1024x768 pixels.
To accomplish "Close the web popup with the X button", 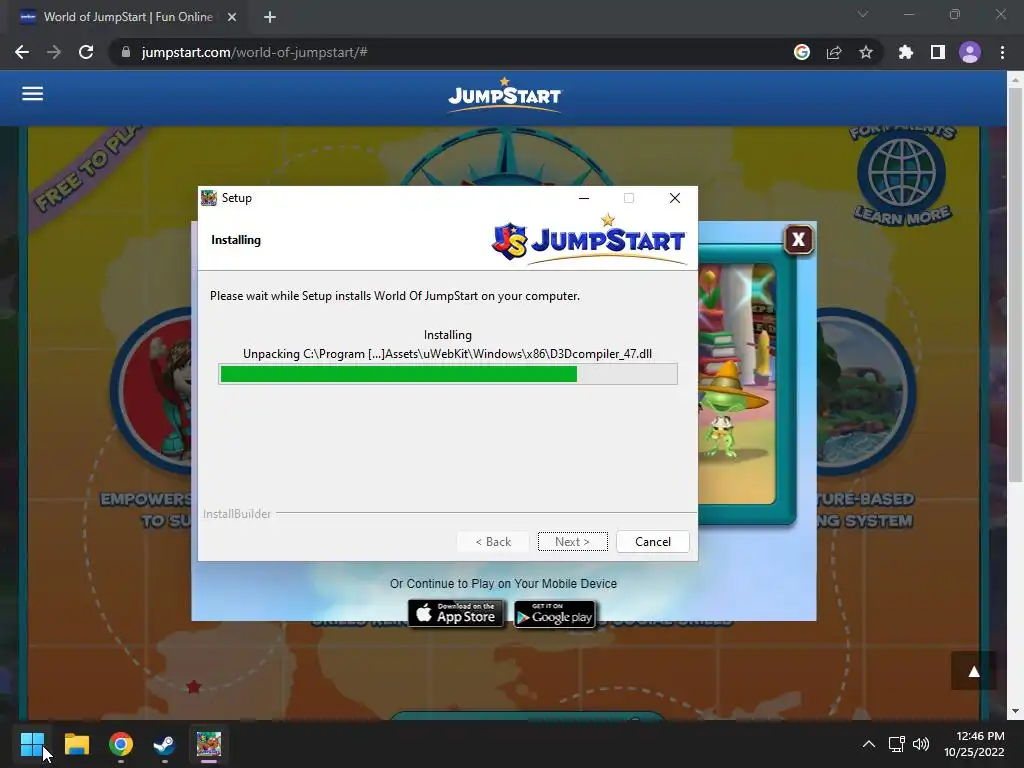I will 798,240.
